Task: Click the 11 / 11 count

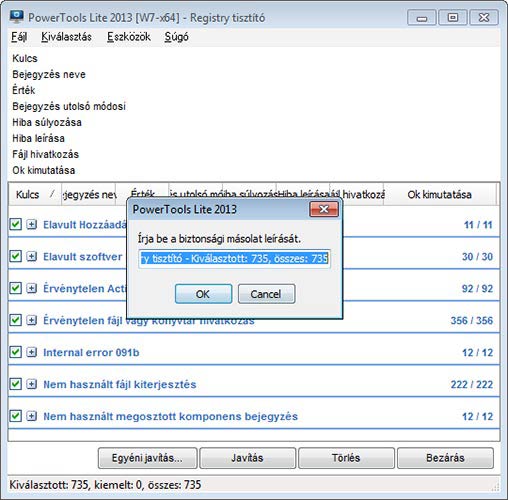Action: click(x=478, y=224)
